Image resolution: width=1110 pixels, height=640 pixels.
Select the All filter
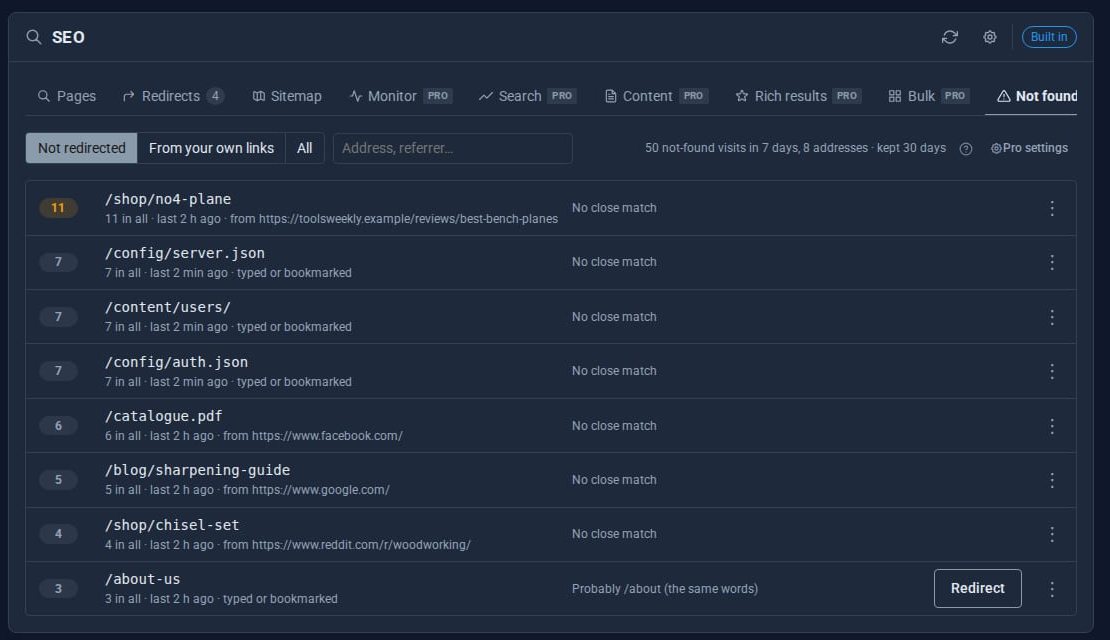pos(304,149)
